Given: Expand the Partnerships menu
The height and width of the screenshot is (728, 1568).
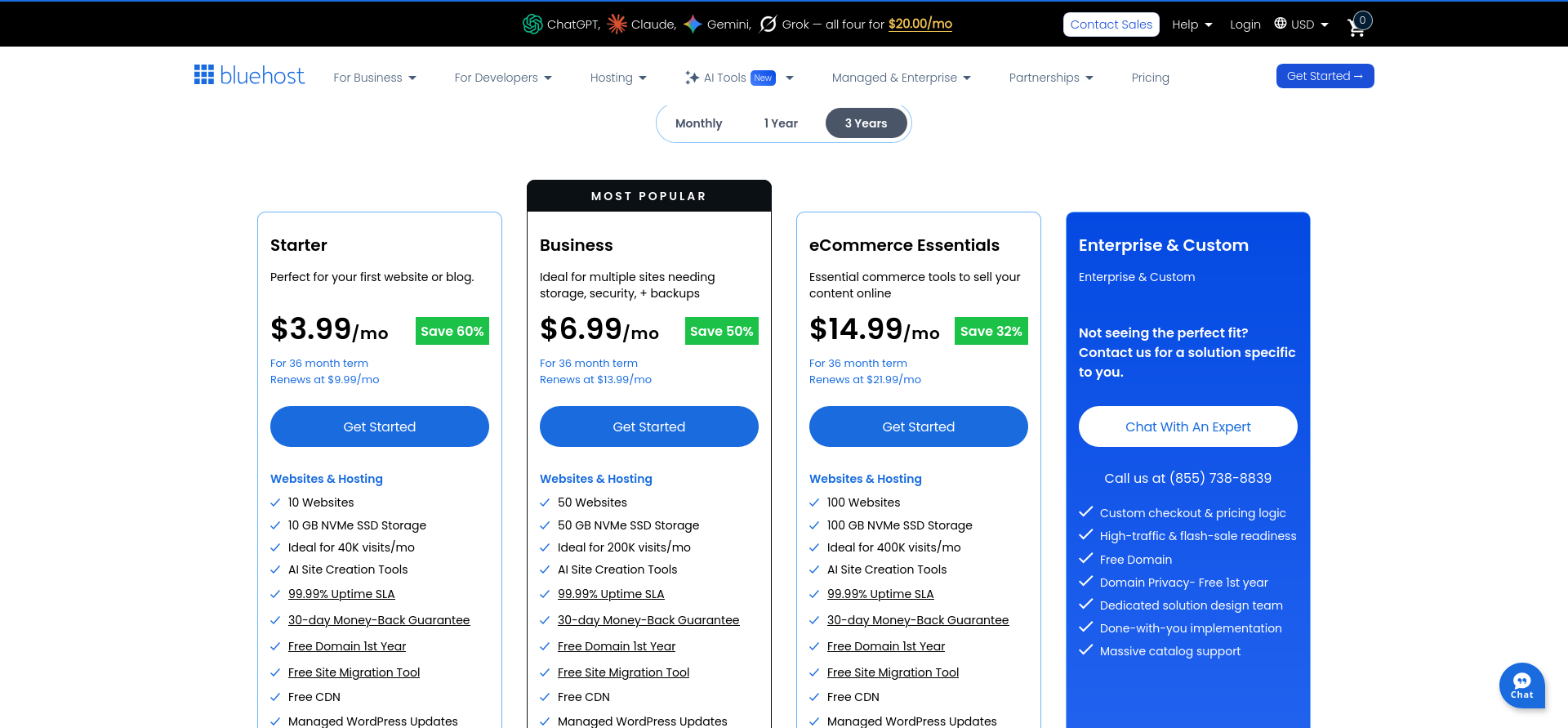Looking at the screenshot, I should 1051,78.
